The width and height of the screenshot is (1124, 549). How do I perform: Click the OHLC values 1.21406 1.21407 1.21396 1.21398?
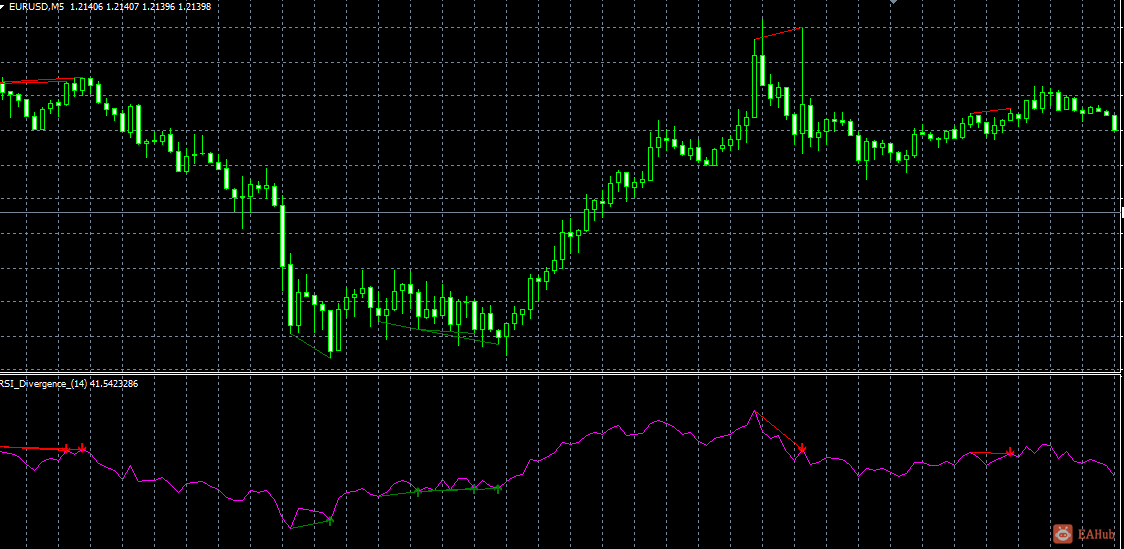click(x=140, y=6)
